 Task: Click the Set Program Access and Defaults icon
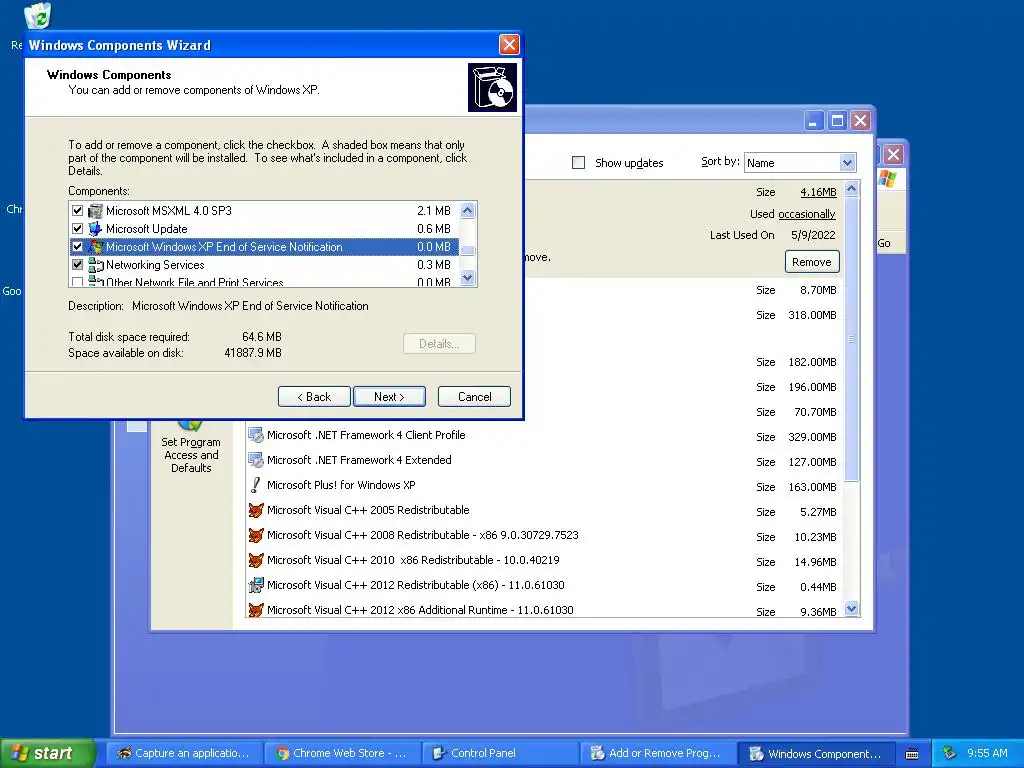pos(190,424)
